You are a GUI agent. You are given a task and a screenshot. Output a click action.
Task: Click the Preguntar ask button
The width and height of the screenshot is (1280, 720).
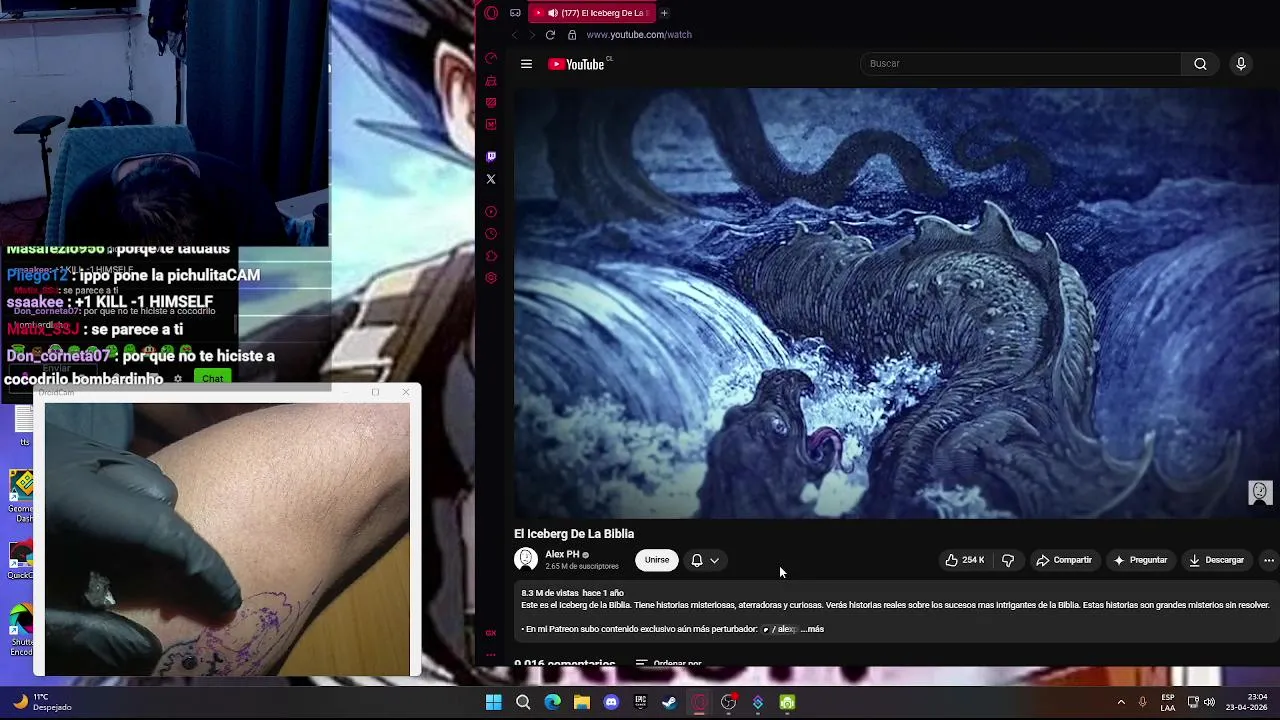point(1140,560)
